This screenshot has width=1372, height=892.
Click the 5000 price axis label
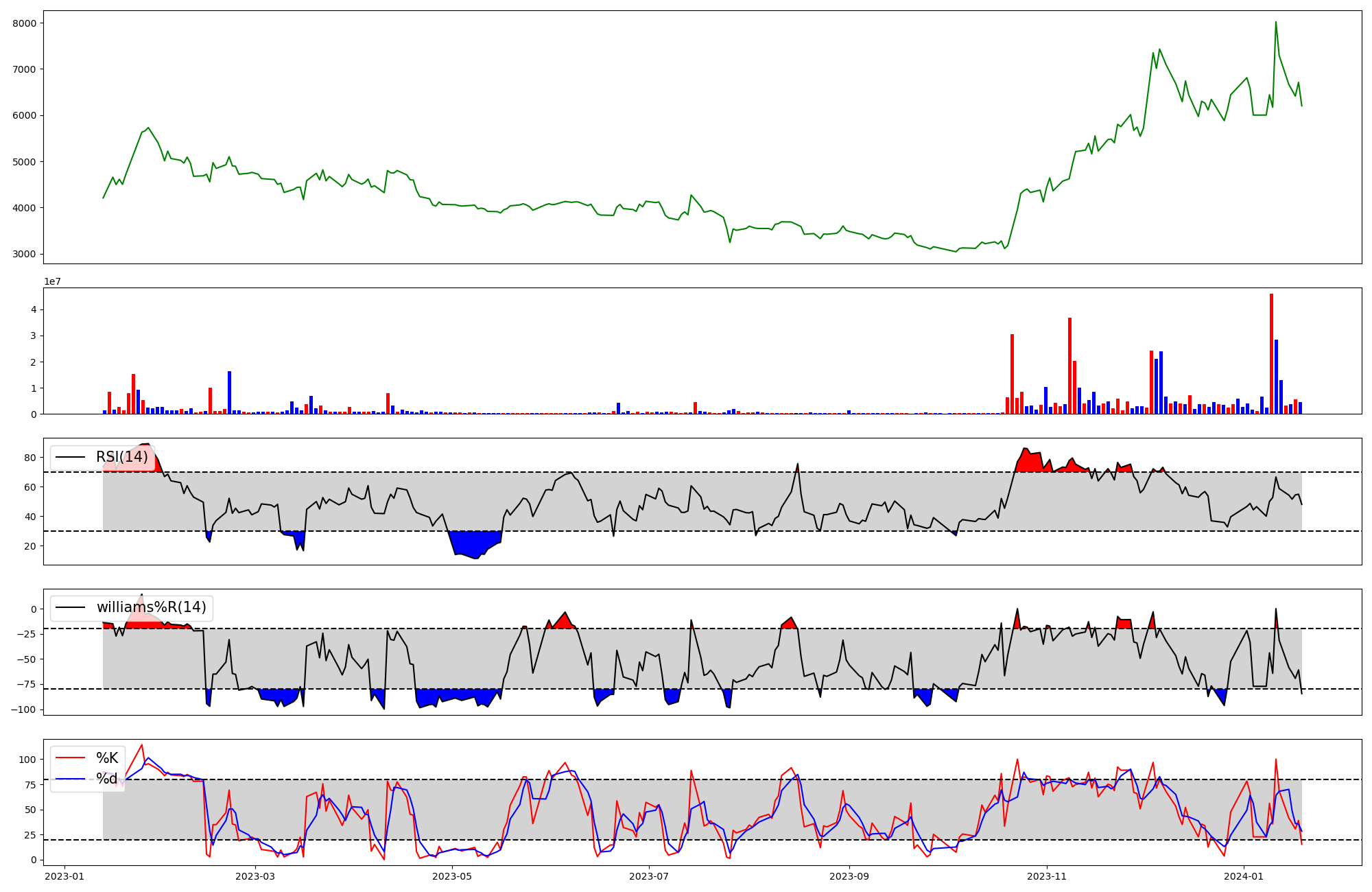tap(24, 162)
